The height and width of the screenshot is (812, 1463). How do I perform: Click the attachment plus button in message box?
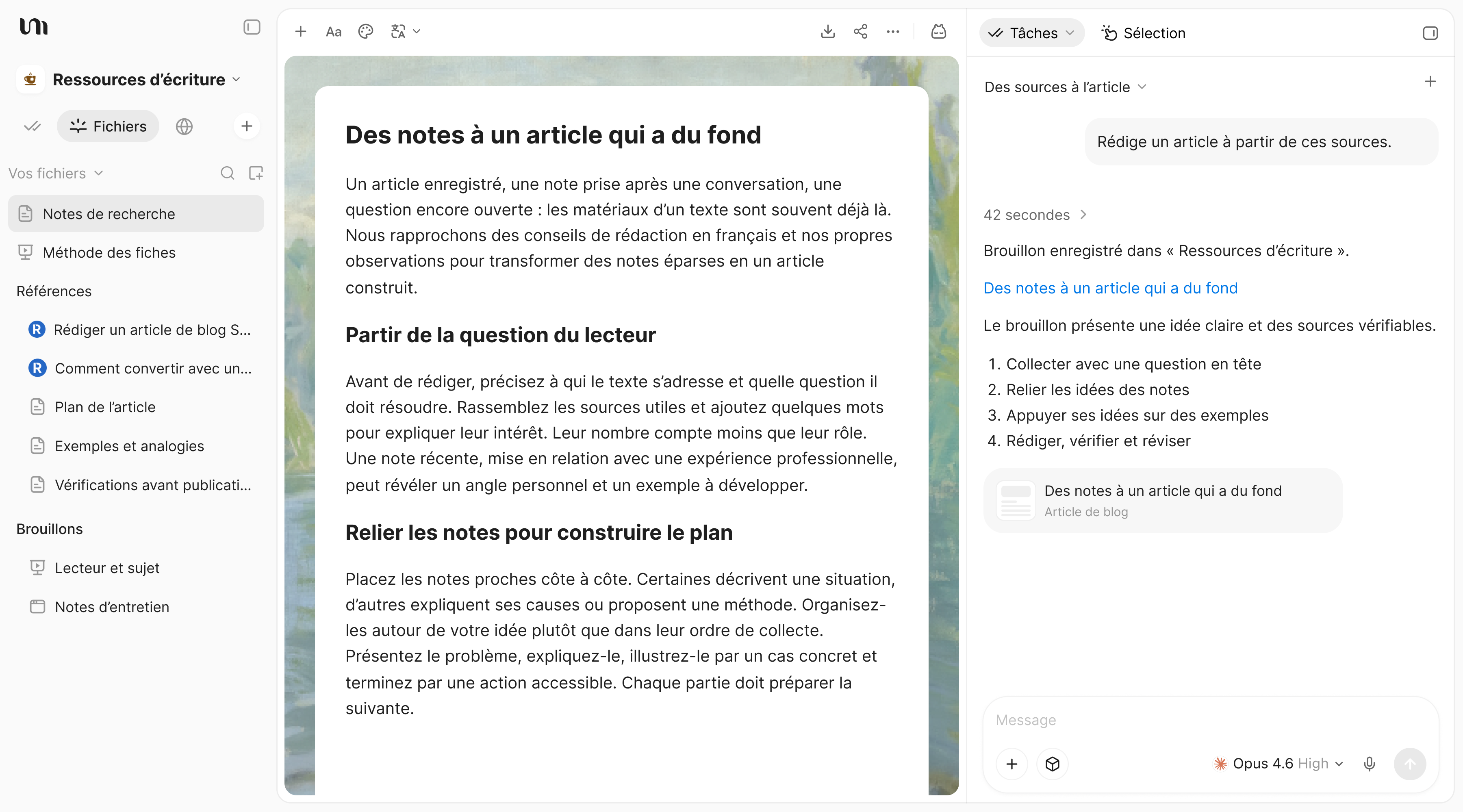coord(1012,764)
